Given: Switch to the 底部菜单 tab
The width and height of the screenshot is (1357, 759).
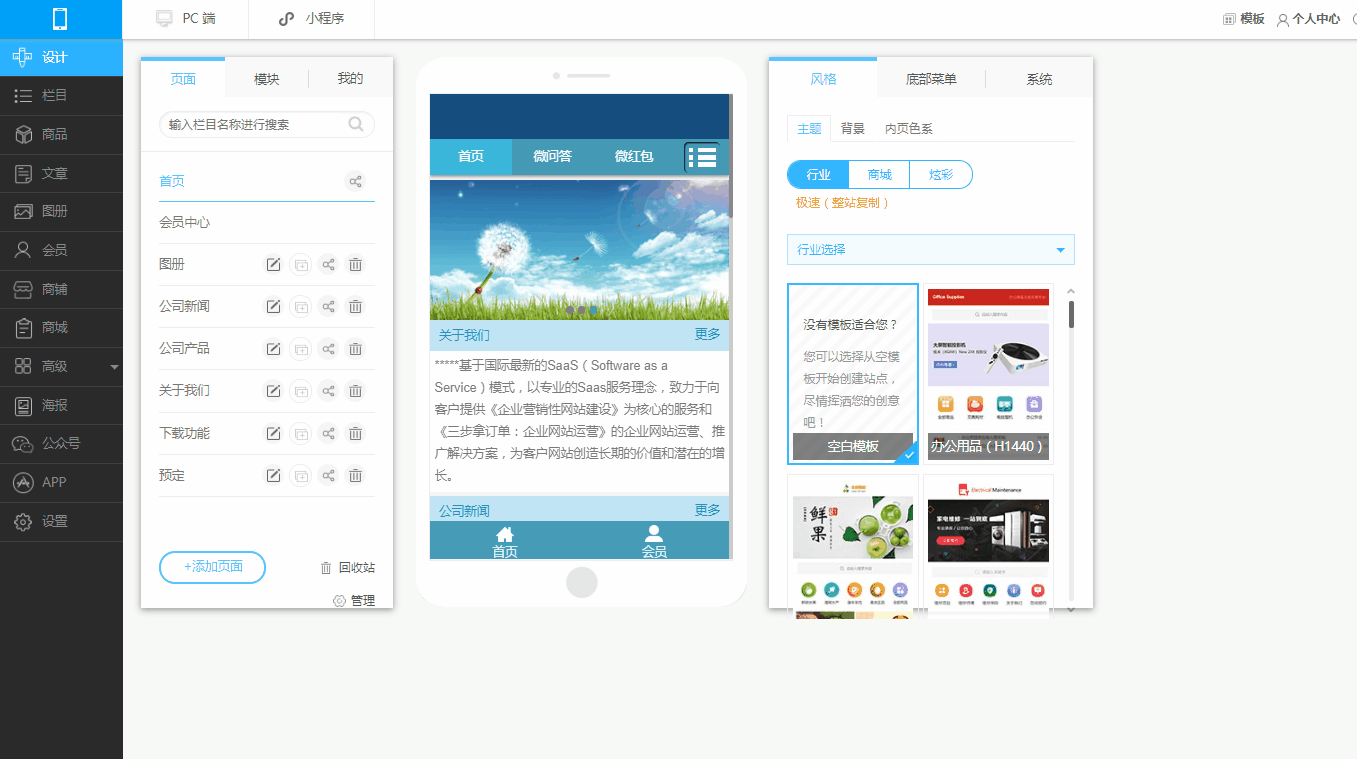Looking at the screenshot, I should (930, 79).
